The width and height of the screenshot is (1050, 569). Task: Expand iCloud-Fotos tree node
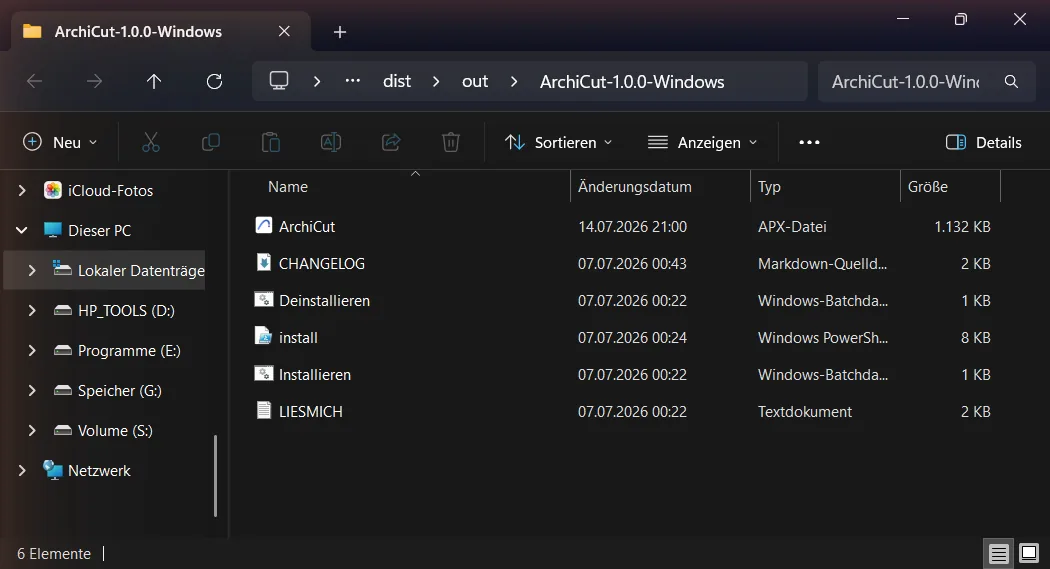point(22,191)
